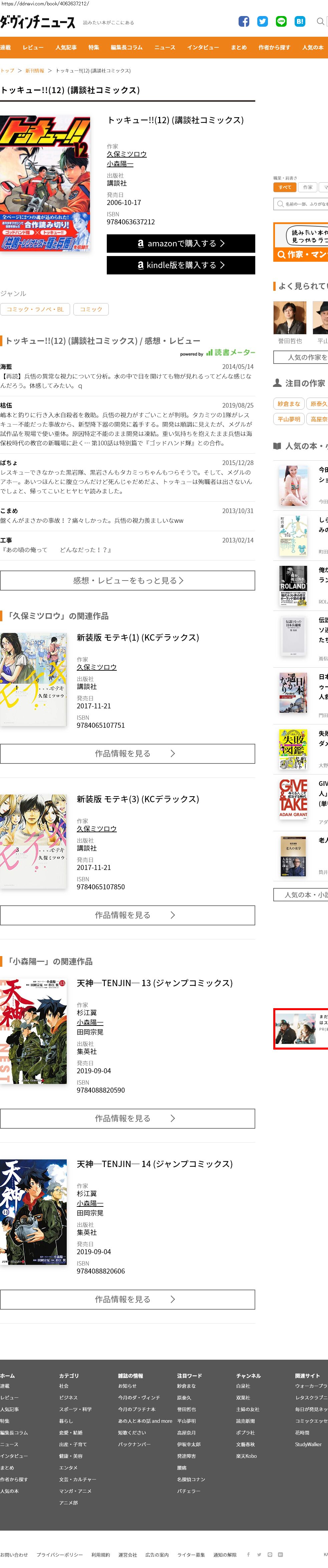Click the kindle版を購入する button
The image size is (328, 1568).
coord(181,265)
